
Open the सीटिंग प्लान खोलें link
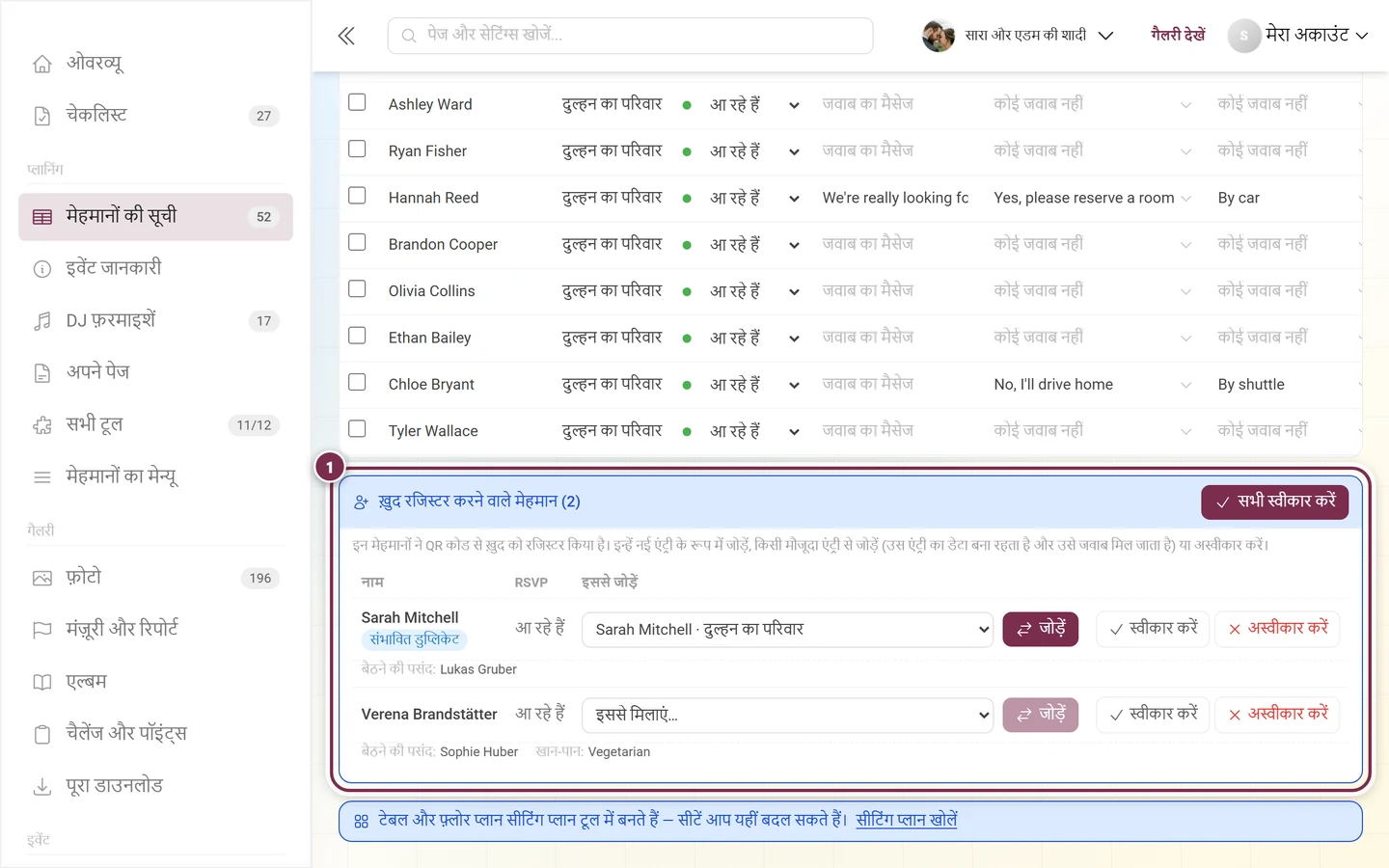point(907,821)
